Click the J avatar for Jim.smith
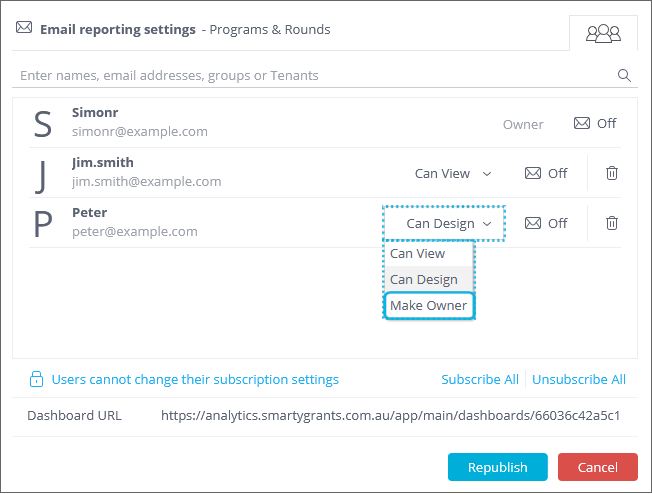 (41, 174)
